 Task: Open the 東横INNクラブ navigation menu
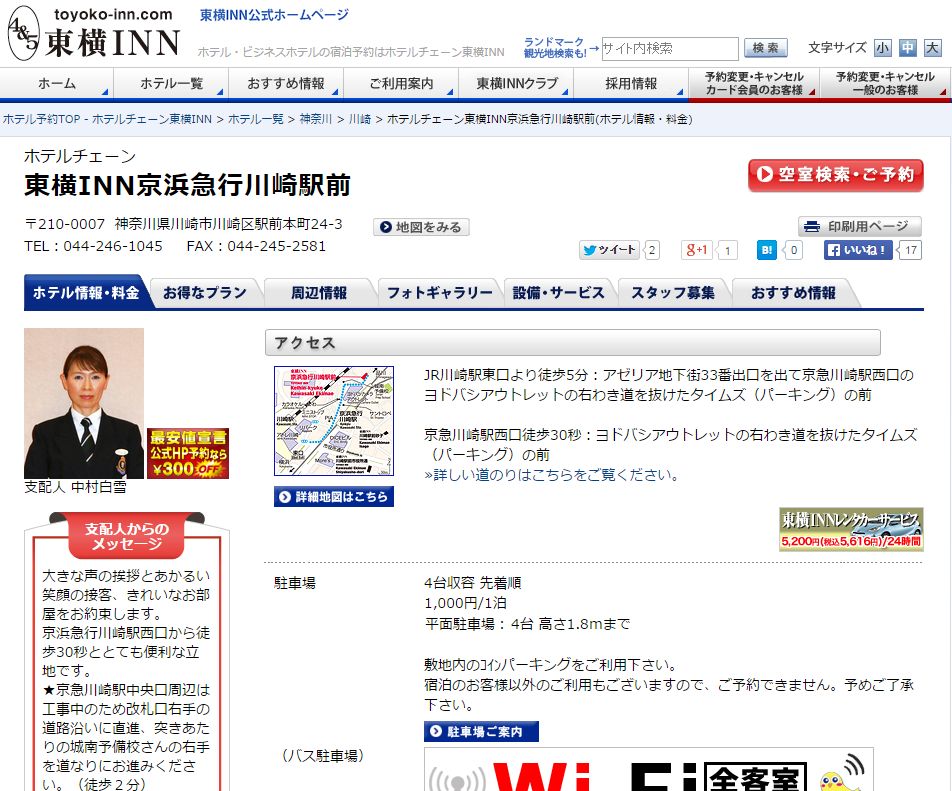(x=516, y=83)
